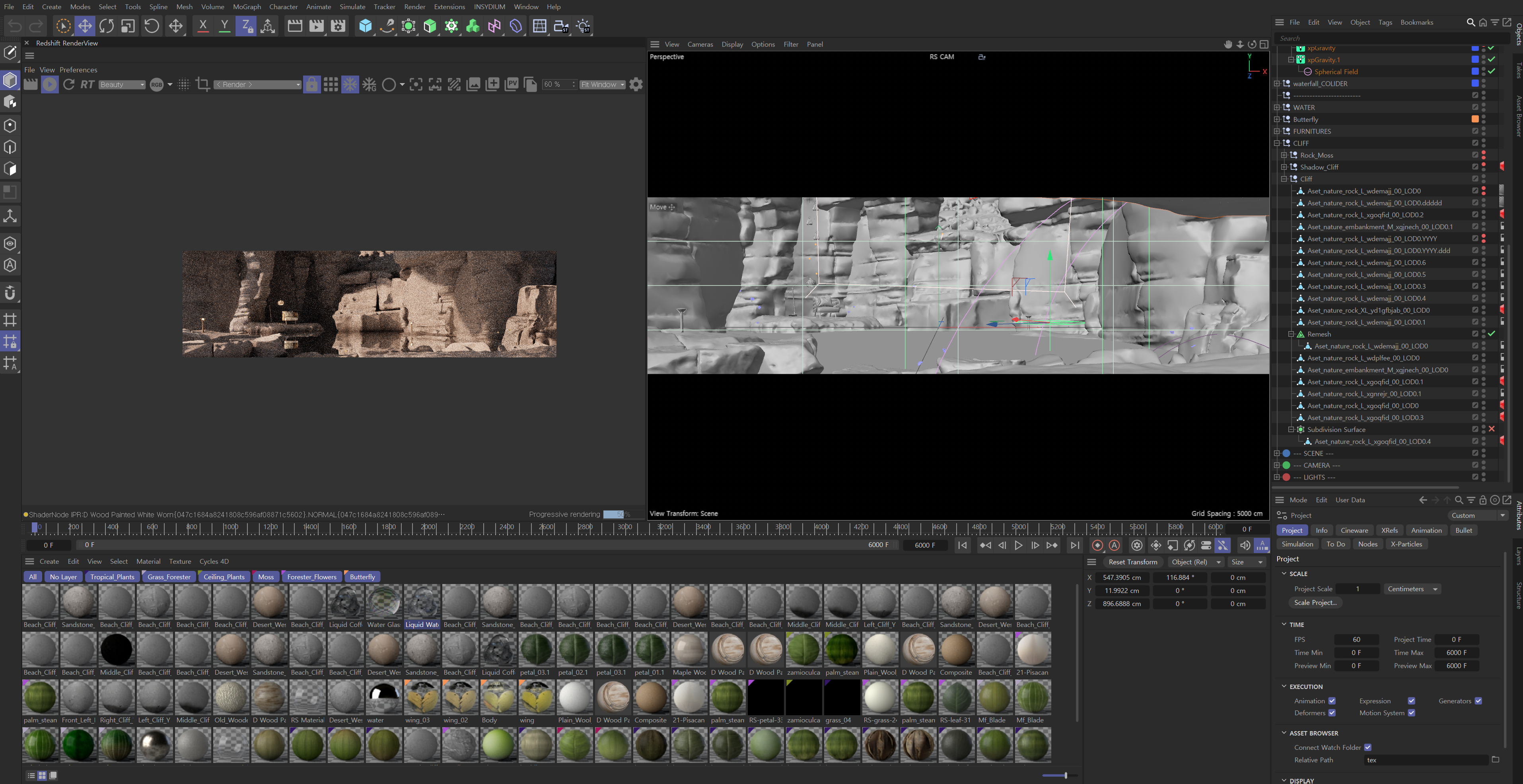Viewport: 1523px width, 784px height.
Task: Add a Cube primitive object
Action: tap(366, 26)
